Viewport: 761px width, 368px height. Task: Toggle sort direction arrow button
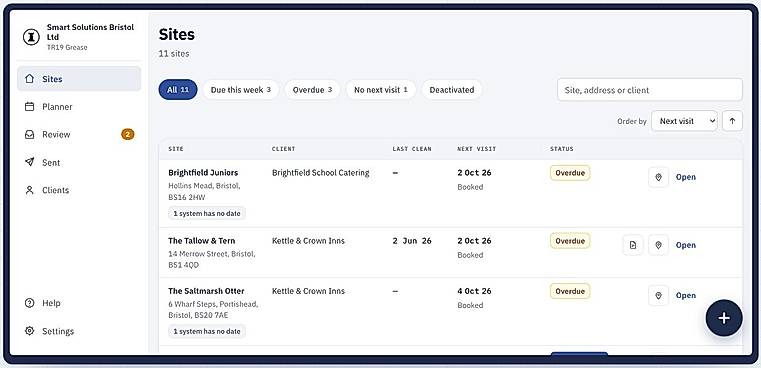[x=732, y=121]
